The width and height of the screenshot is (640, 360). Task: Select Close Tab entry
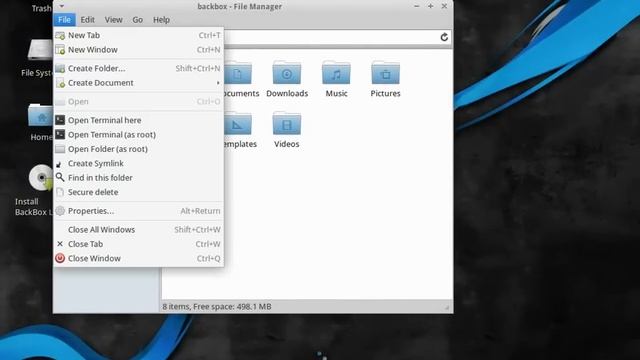pos(138,244)
